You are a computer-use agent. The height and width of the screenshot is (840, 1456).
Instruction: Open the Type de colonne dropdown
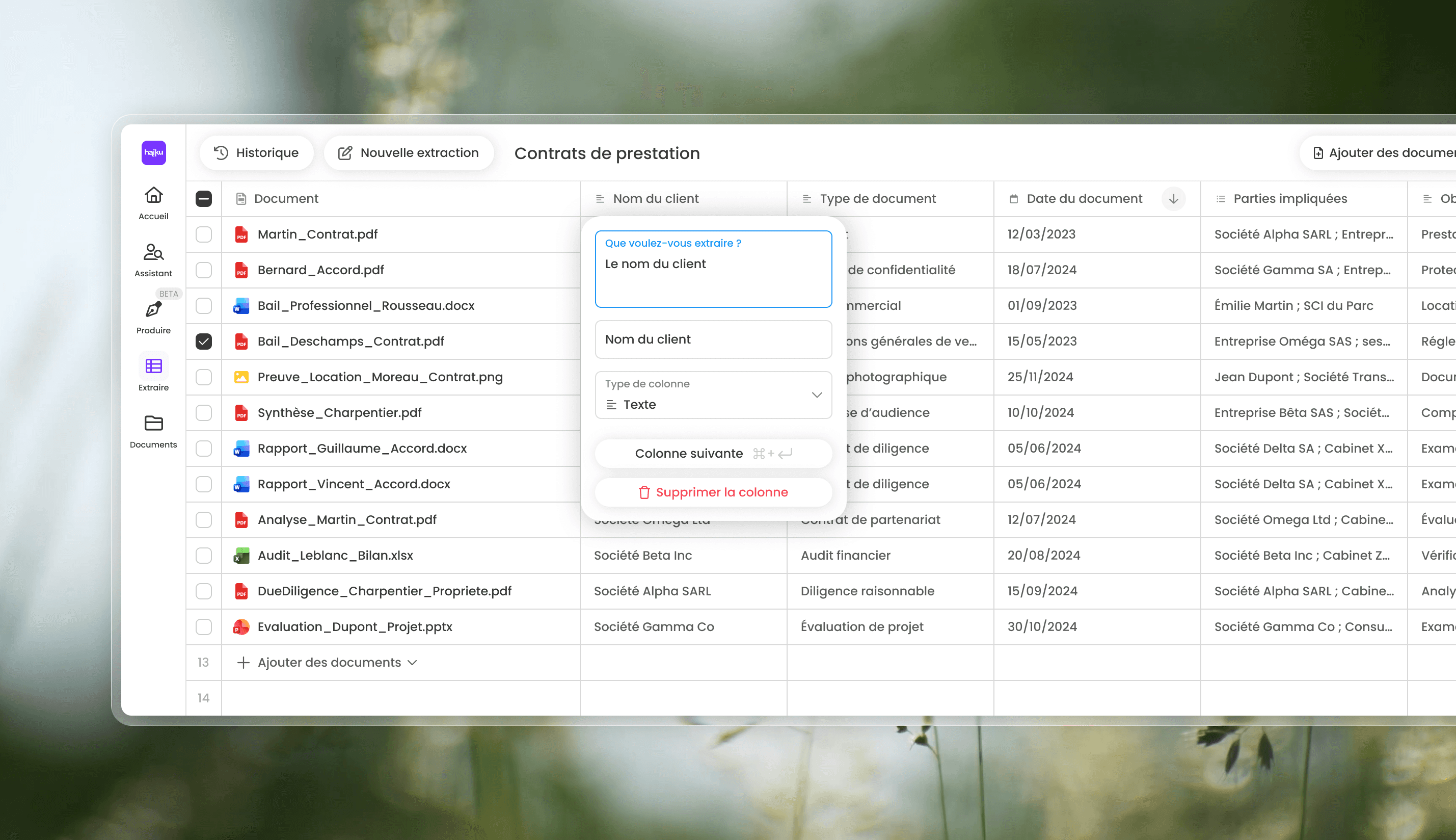[x=713, y=395]
